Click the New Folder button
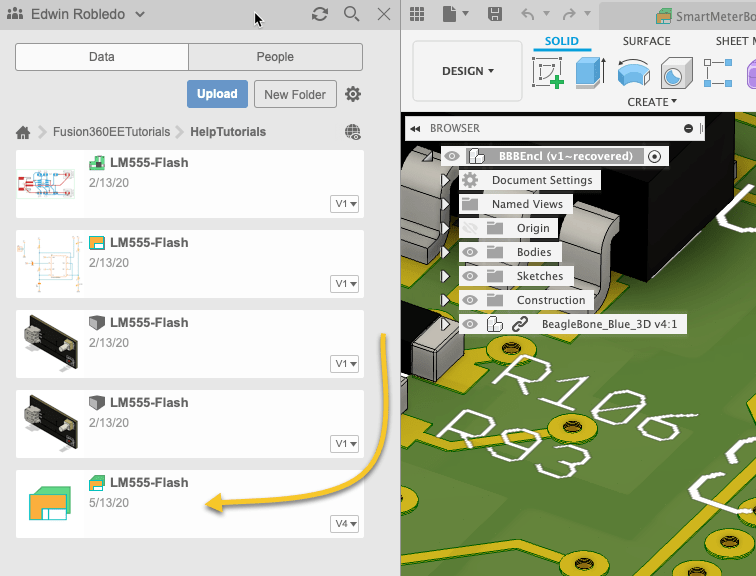 295,94
